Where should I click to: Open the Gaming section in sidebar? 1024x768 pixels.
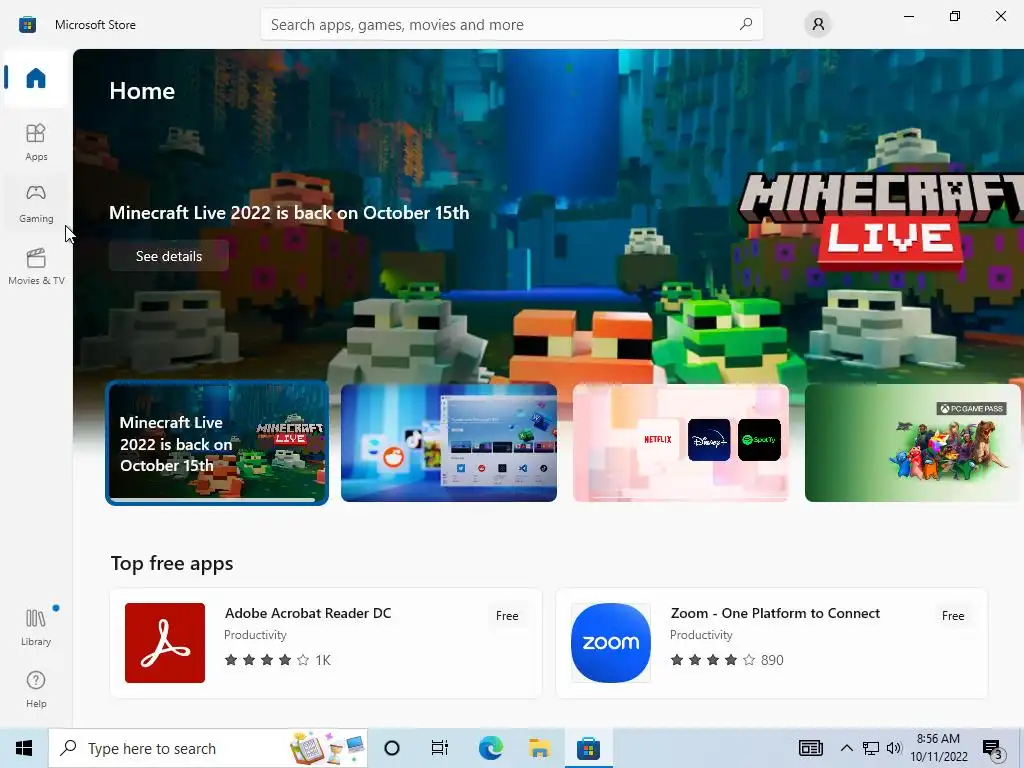coord(36,204)
